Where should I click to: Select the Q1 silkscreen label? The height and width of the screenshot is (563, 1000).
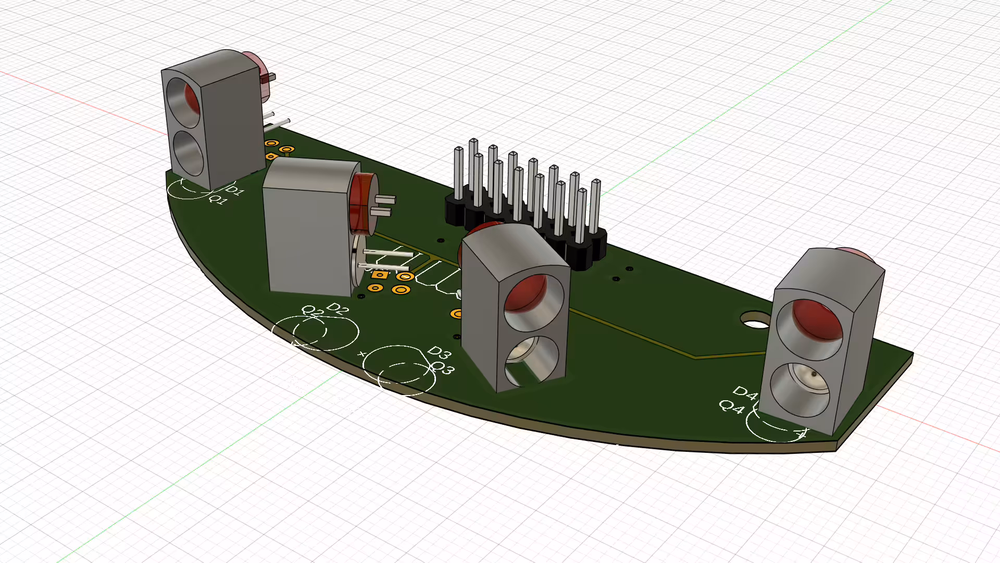pyautogui.click(x=218, y=199)
